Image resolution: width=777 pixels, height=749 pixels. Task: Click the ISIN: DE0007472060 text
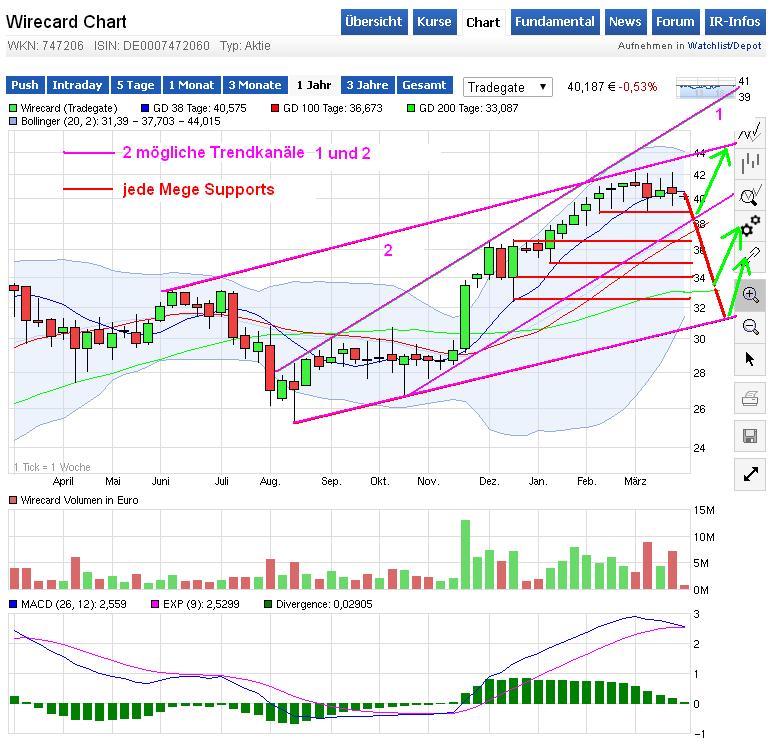pyautogui.click(x=152, y=46)
